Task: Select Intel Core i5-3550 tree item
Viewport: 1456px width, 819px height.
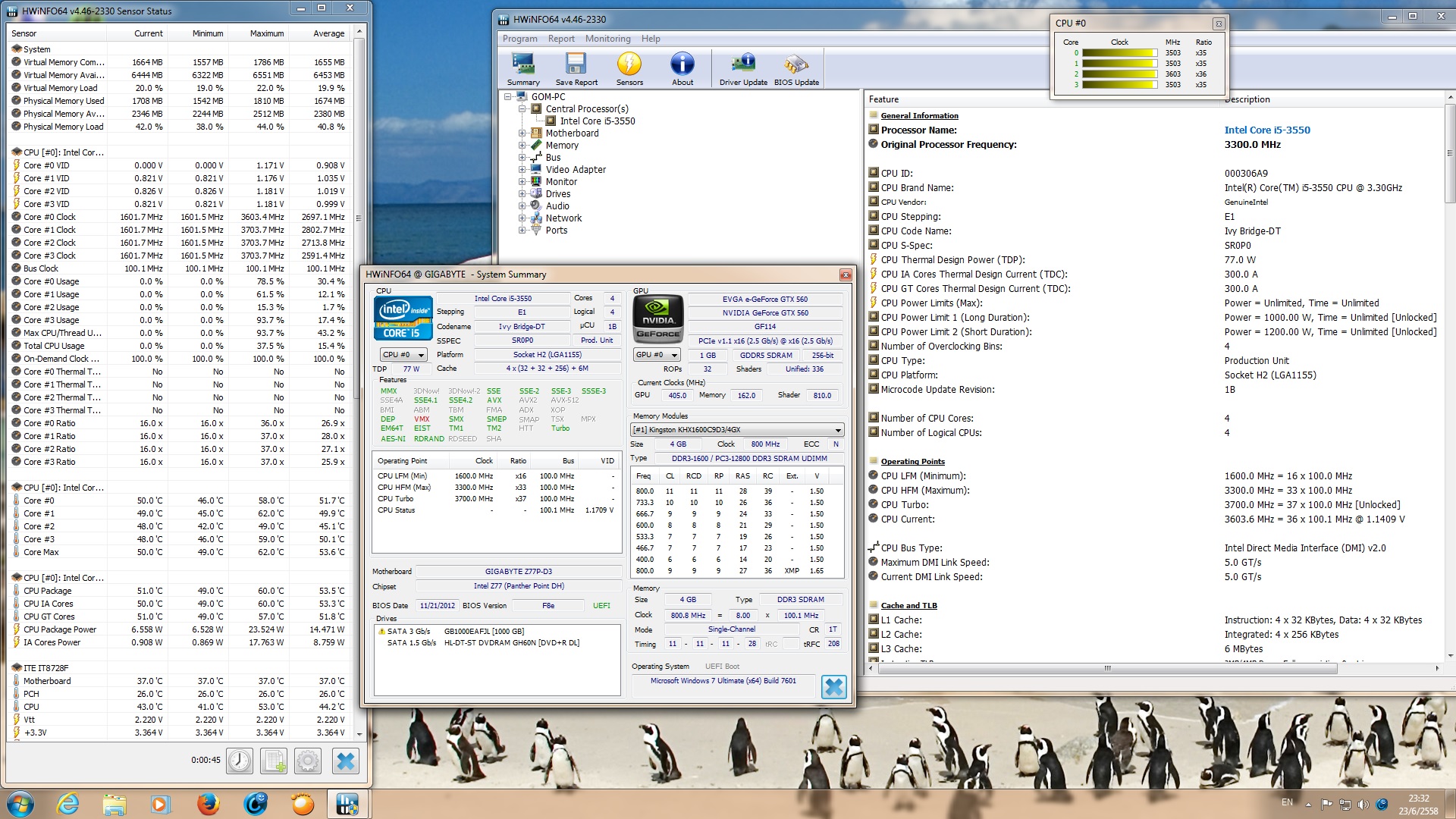Action: click(x=597, y=121)
